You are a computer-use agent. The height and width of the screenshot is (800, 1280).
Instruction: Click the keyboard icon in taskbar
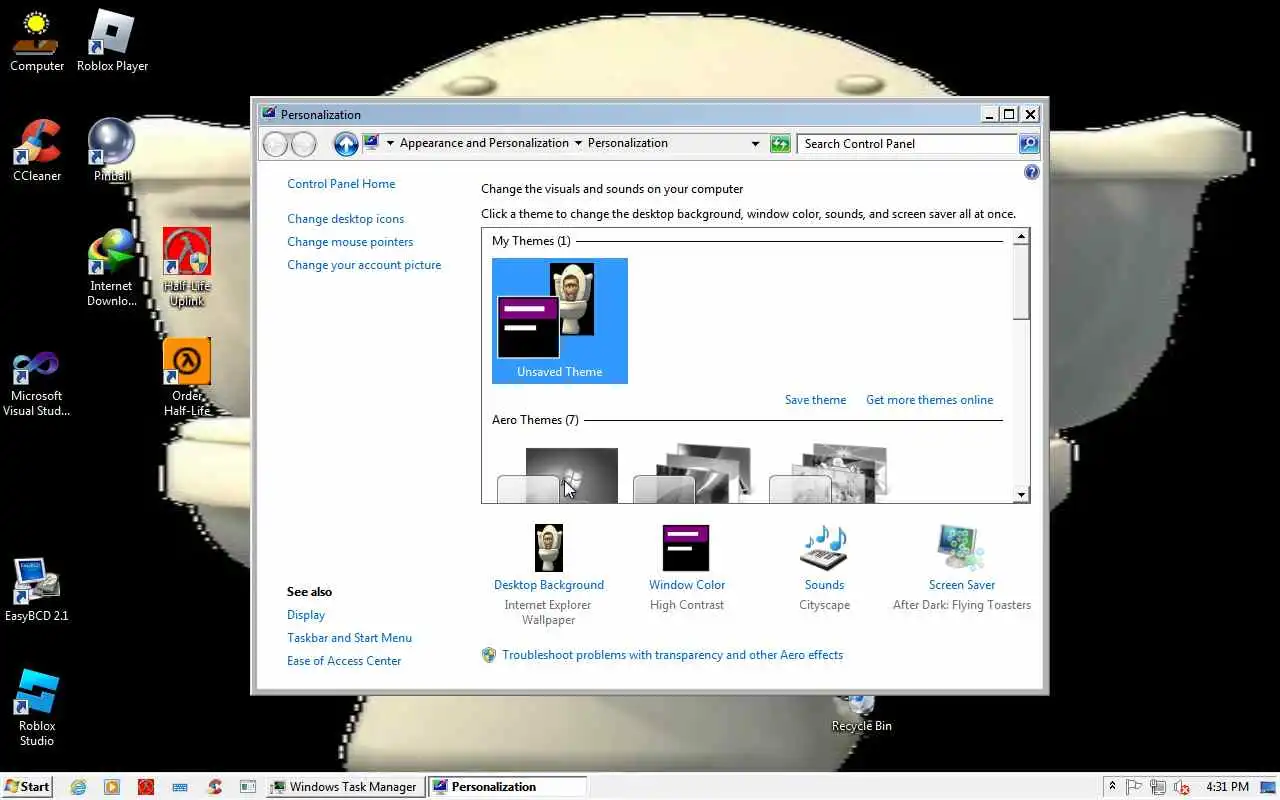pos(180,787)
